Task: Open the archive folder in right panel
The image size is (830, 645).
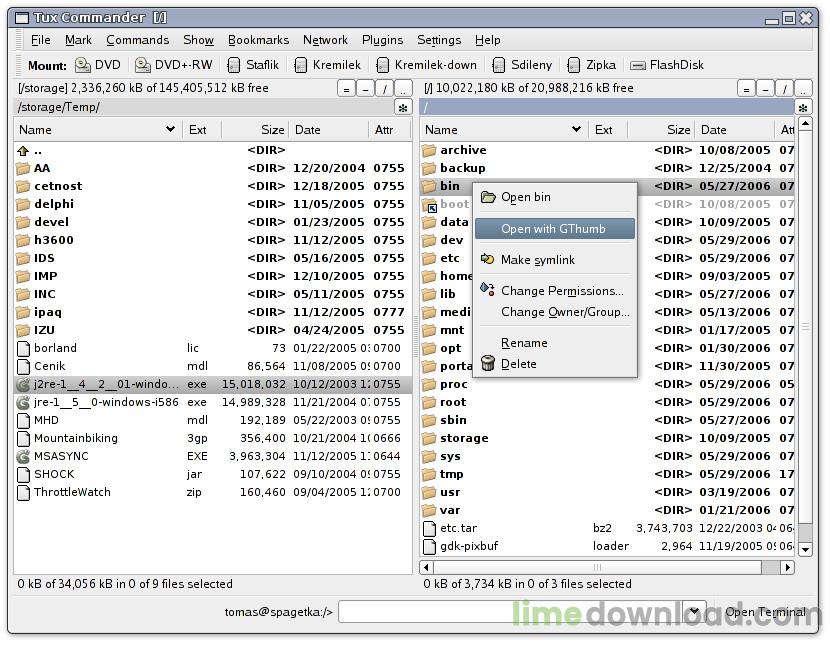Action: pos(463,150)
